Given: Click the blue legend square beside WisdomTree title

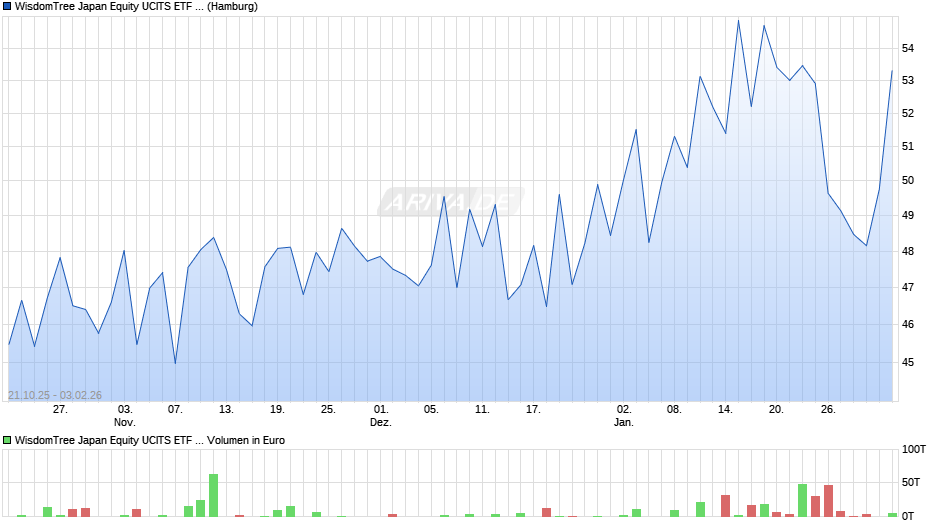Looking at the screenshot, I should [x=7, y=7].
